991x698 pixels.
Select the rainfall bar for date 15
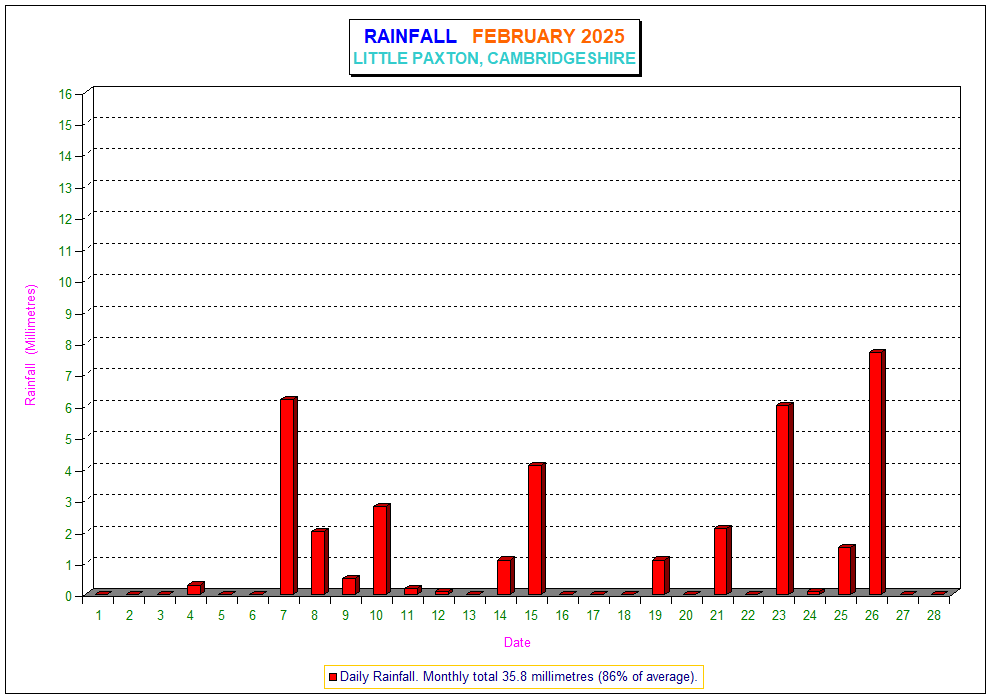[537, 529]
